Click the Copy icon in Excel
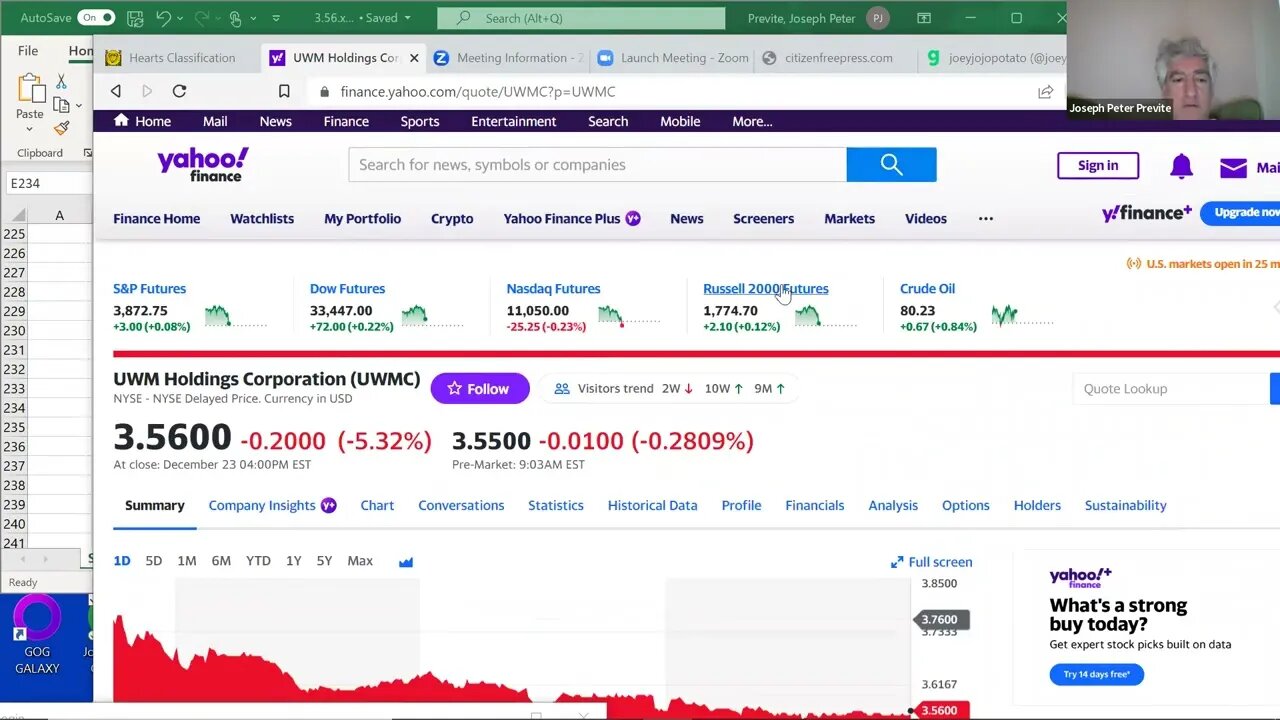This screenshot has width=1280, height=720. tap(61, 105)
